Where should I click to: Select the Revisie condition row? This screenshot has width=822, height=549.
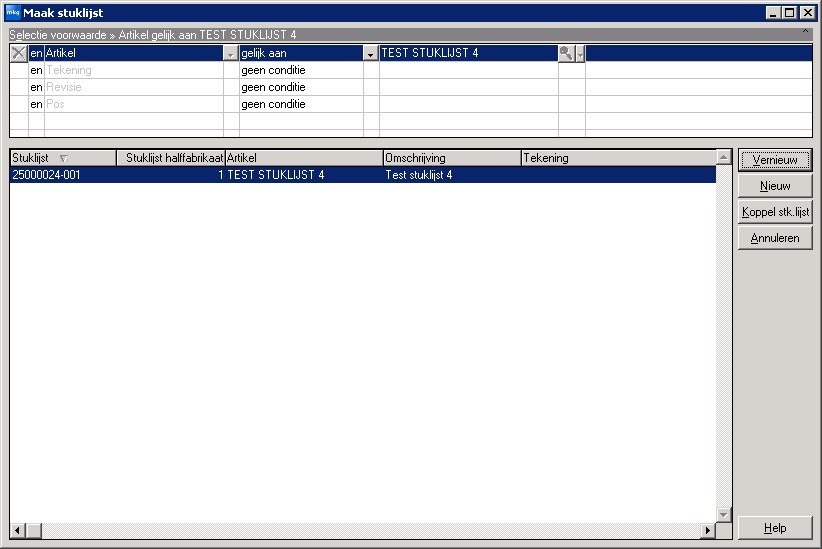tap(411, 87)
